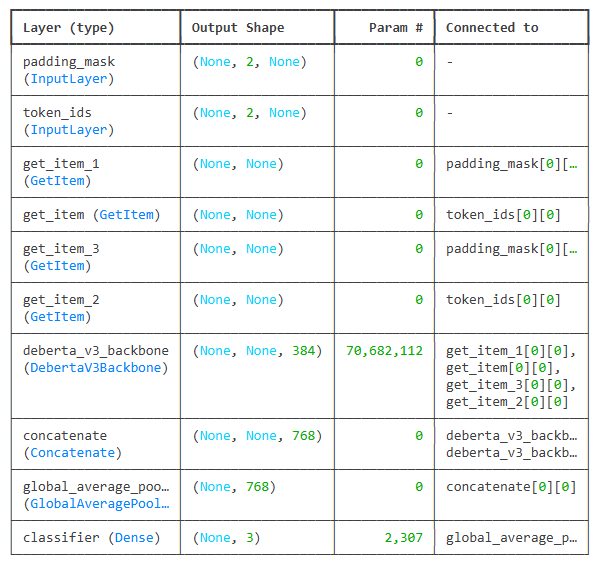Viewport: 599px width, 567px height.
Task: Select the padding_mask layer name
Action: tap(69, 62)
